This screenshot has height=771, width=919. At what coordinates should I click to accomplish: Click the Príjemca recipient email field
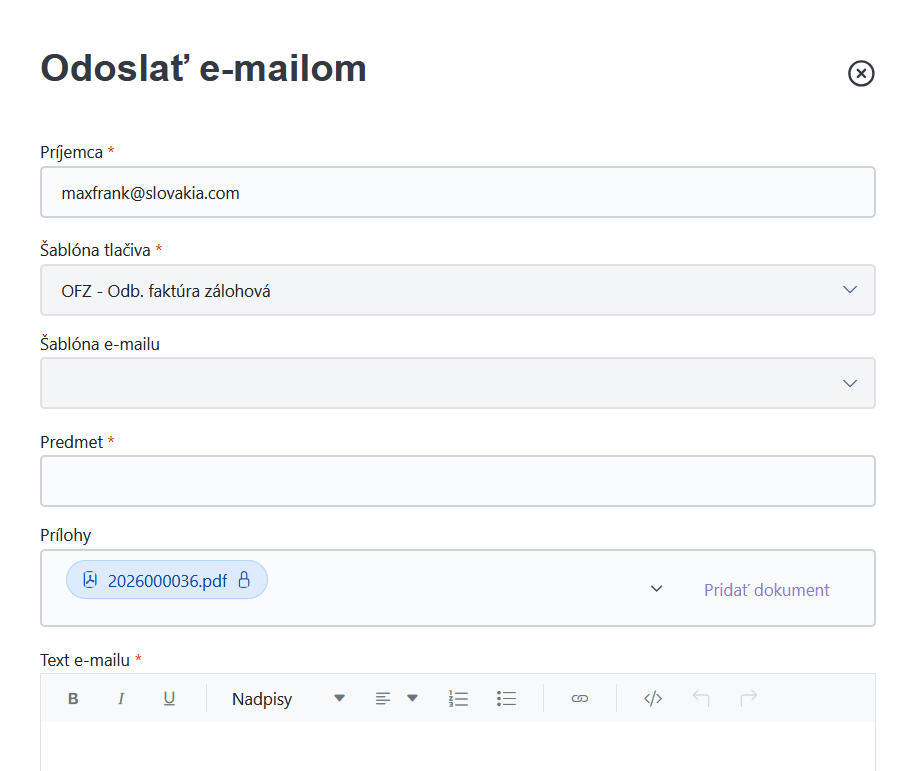(458, 192)
